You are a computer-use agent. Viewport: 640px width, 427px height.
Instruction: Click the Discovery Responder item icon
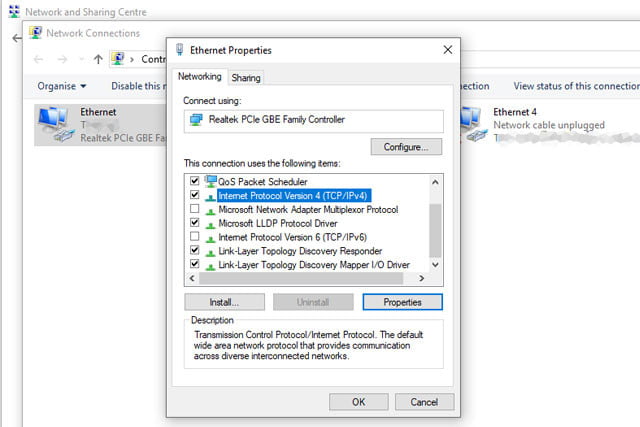click(210, 253)
